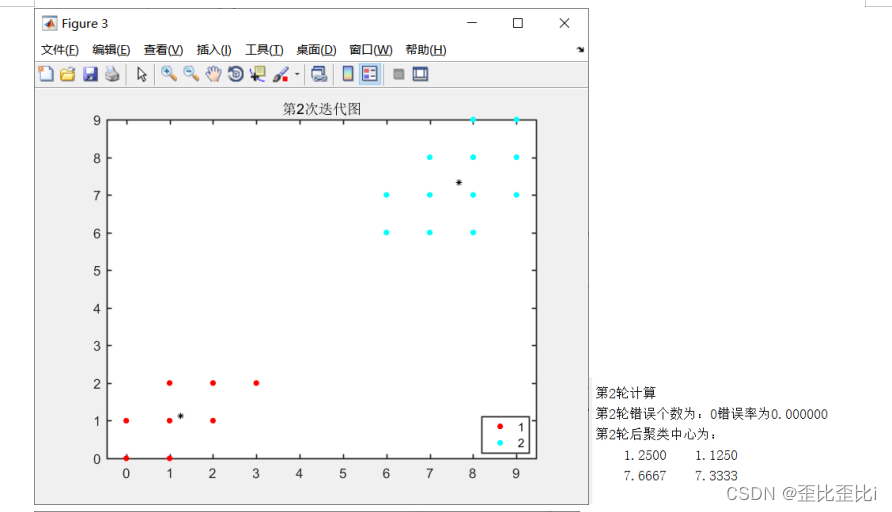The image size is (892, 512).
Task: Click legend entry 2 cyan marker
Action: 500,443
